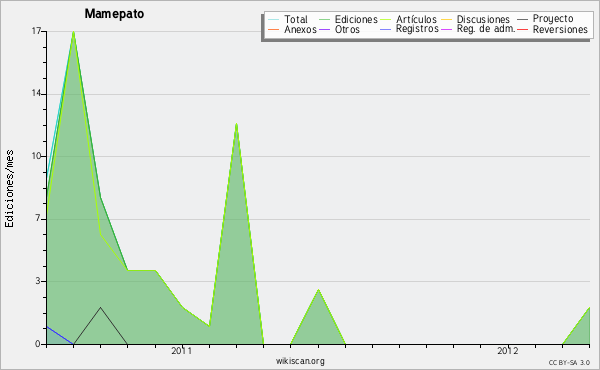Click the CC BY-SA 3.0 license text
The image size is (600, 370).
pos(569,363)
